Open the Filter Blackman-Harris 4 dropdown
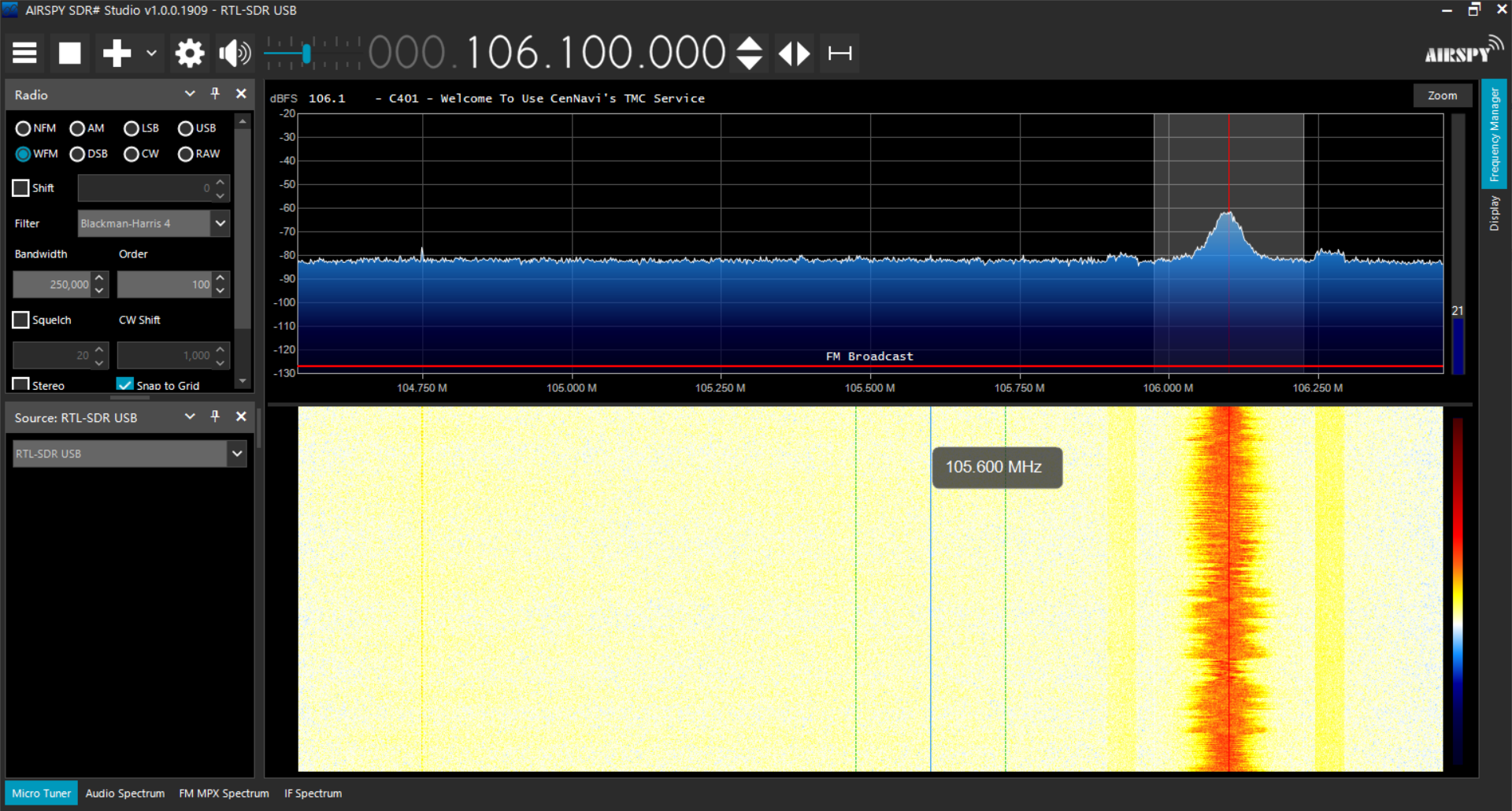 pos(154,224)
